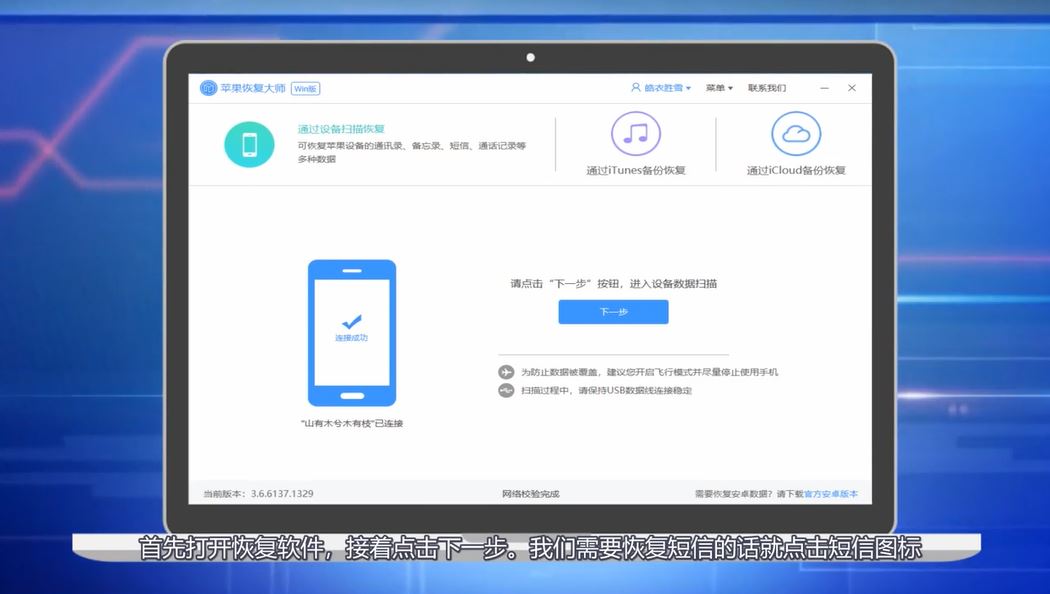
Task: Click the user profile person icon
Action: tap(635, 88)
